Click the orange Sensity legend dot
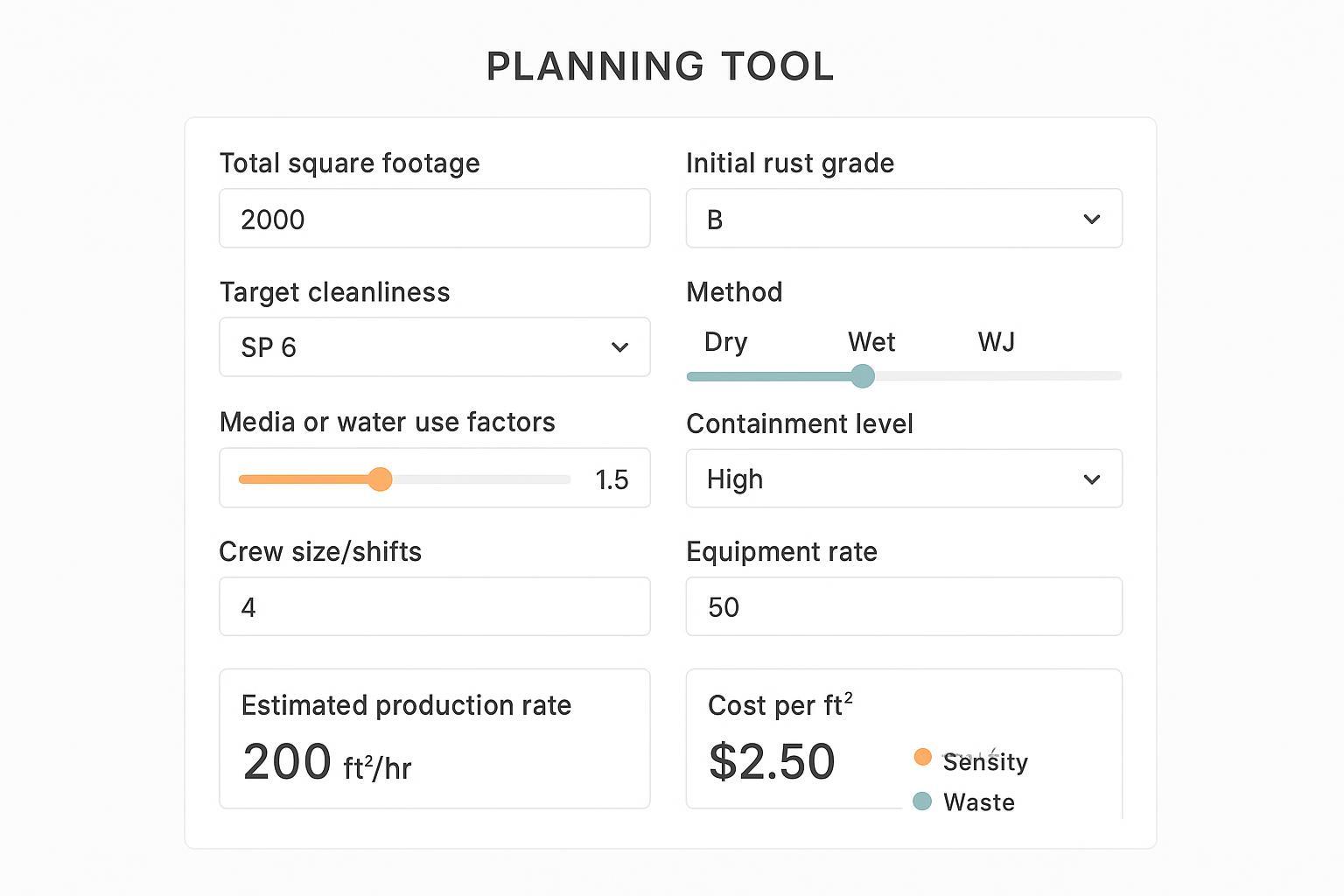The height and width of the screenshot is (896, 1344). tap(922, 757)
